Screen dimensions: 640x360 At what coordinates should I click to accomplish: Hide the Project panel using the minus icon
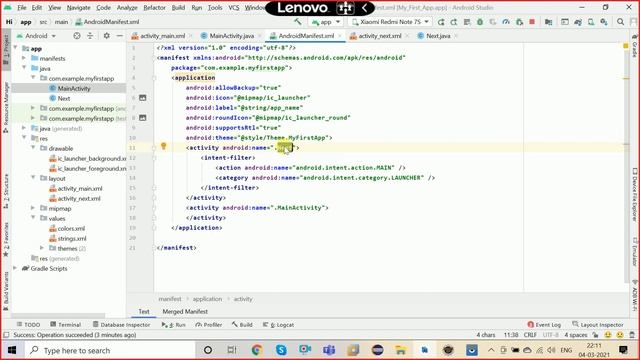tap(120, 36)
